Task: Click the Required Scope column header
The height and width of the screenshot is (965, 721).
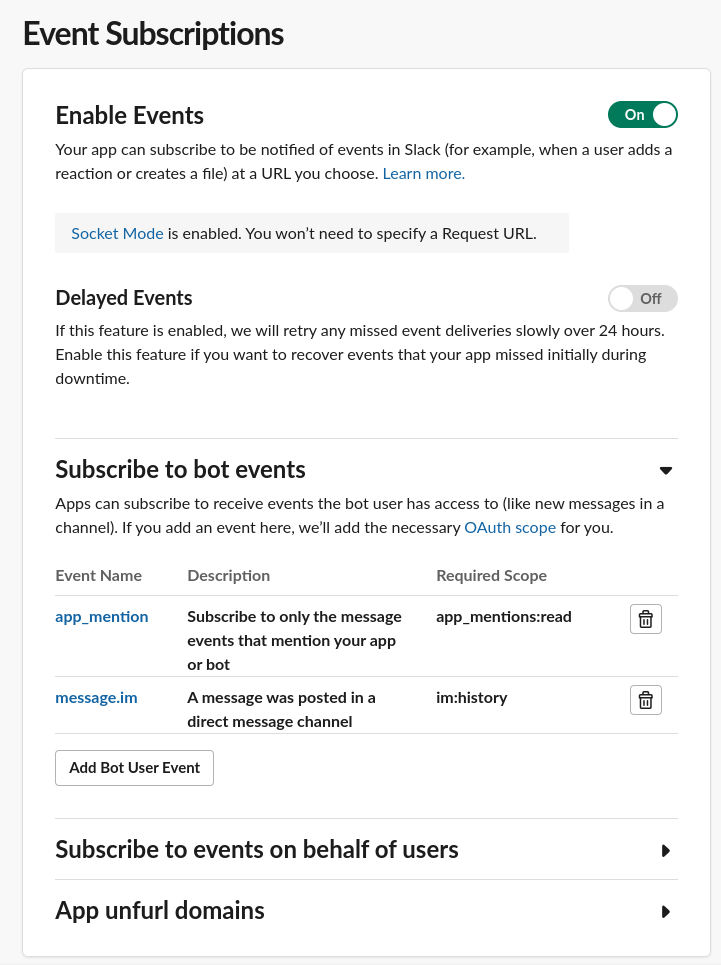Action: pyautogui.click(x=492, y=576)
